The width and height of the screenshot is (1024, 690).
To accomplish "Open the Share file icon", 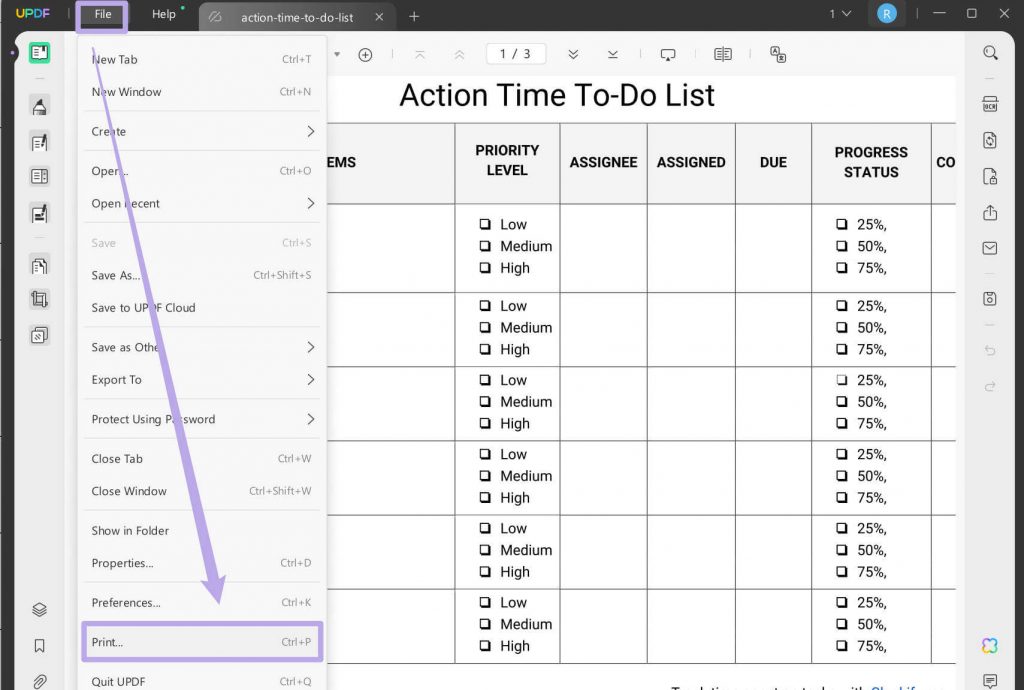I will (x=990, y=213).
